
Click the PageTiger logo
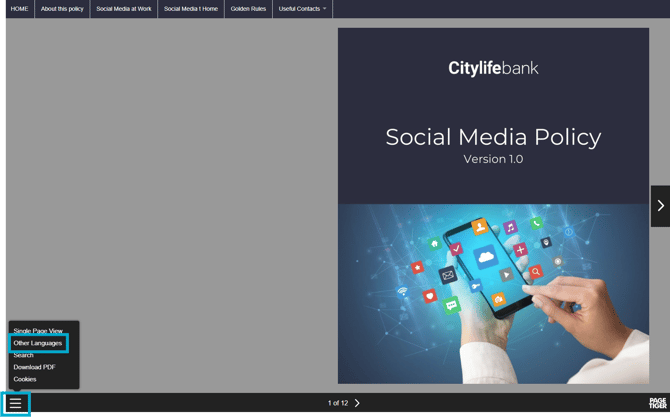point(657,403)
